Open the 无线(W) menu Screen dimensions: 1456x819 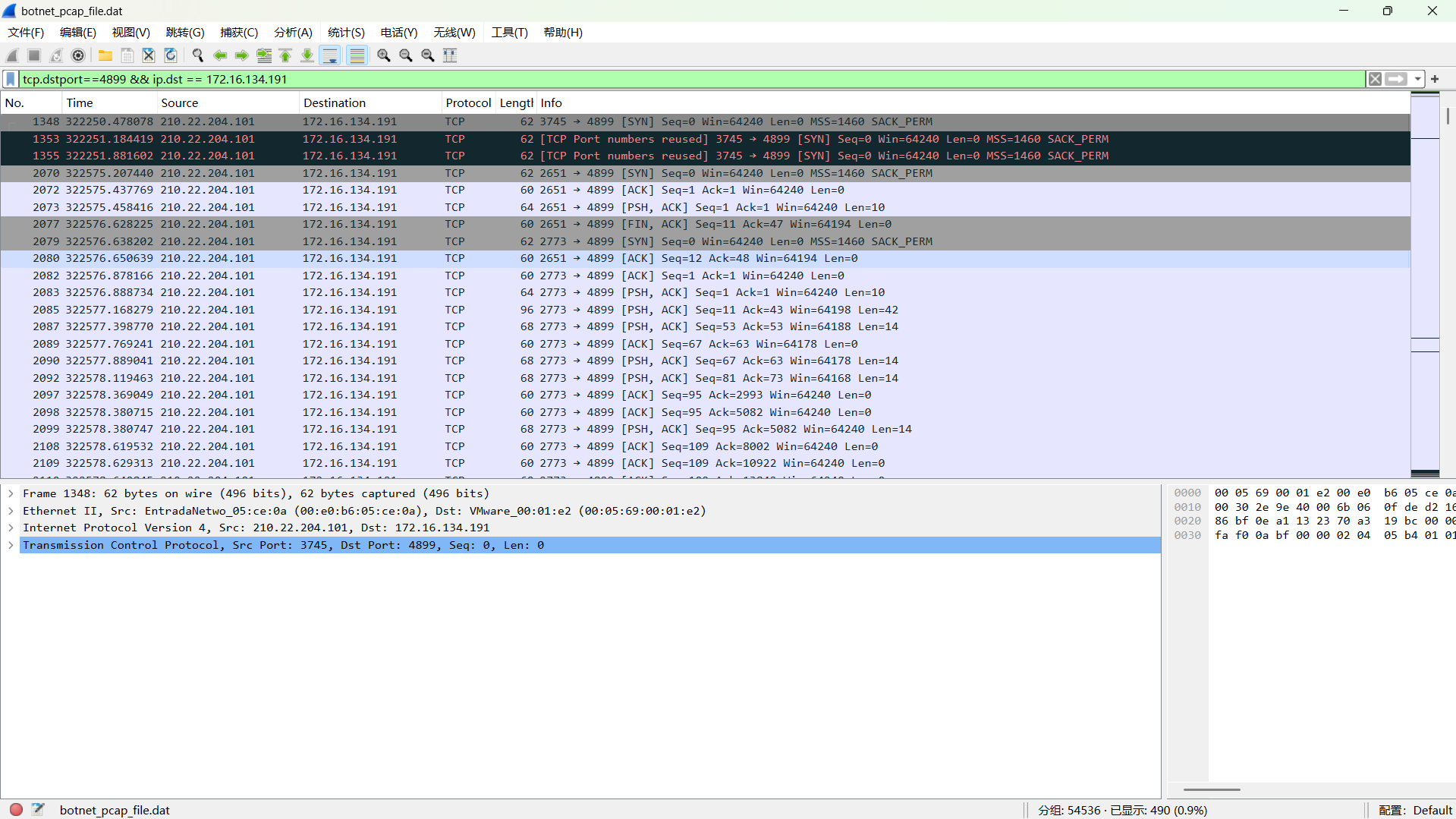[x=454, y=33]
